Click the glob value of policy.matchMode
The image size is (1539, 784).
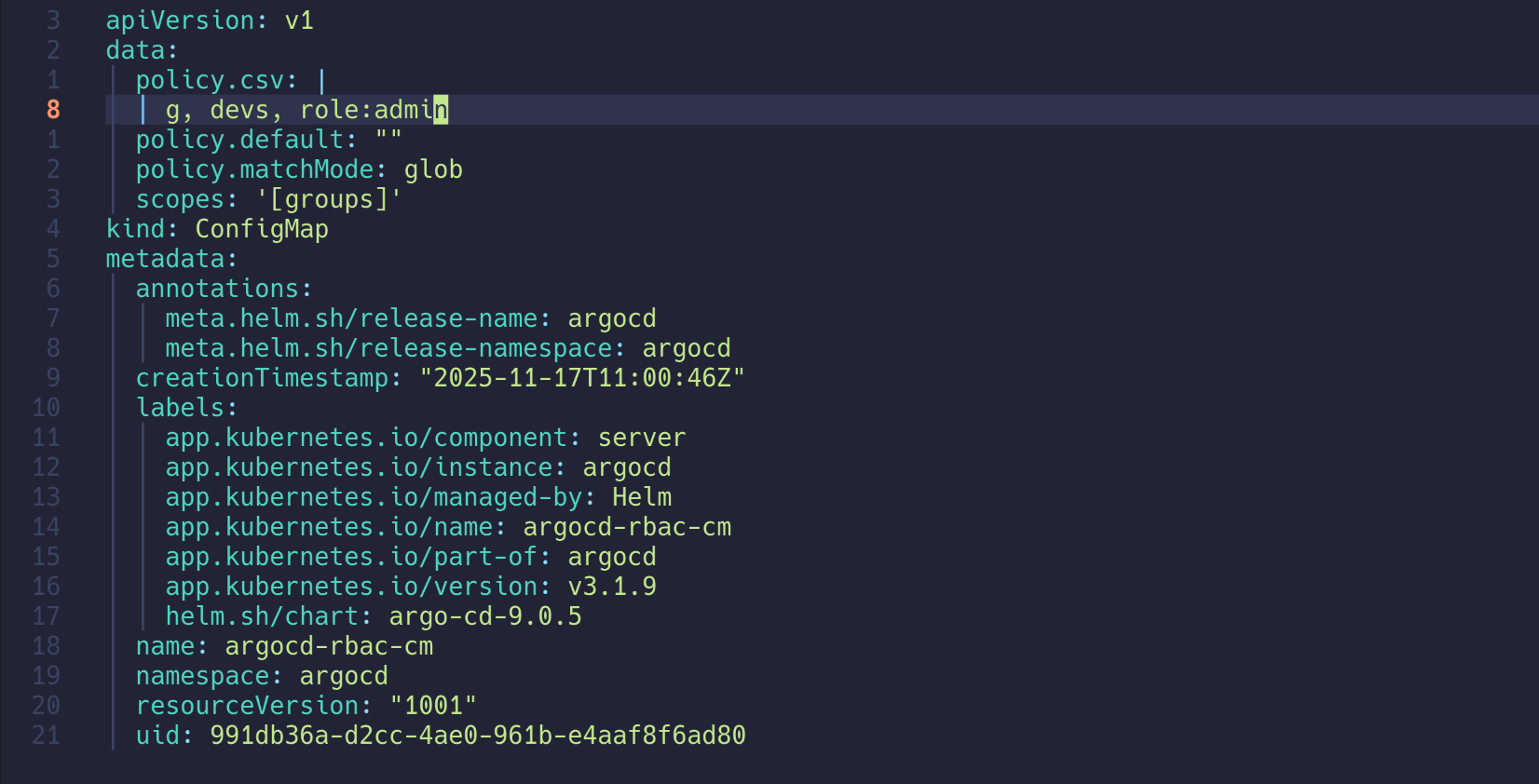click(x=433, y=169)
